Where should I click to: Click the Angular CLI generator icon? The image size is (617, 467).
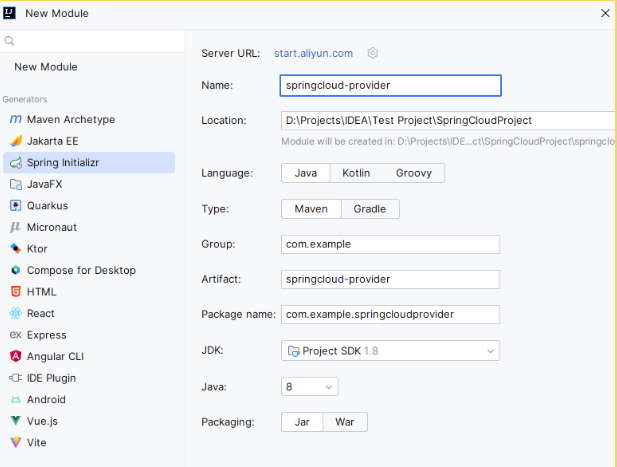16,356
